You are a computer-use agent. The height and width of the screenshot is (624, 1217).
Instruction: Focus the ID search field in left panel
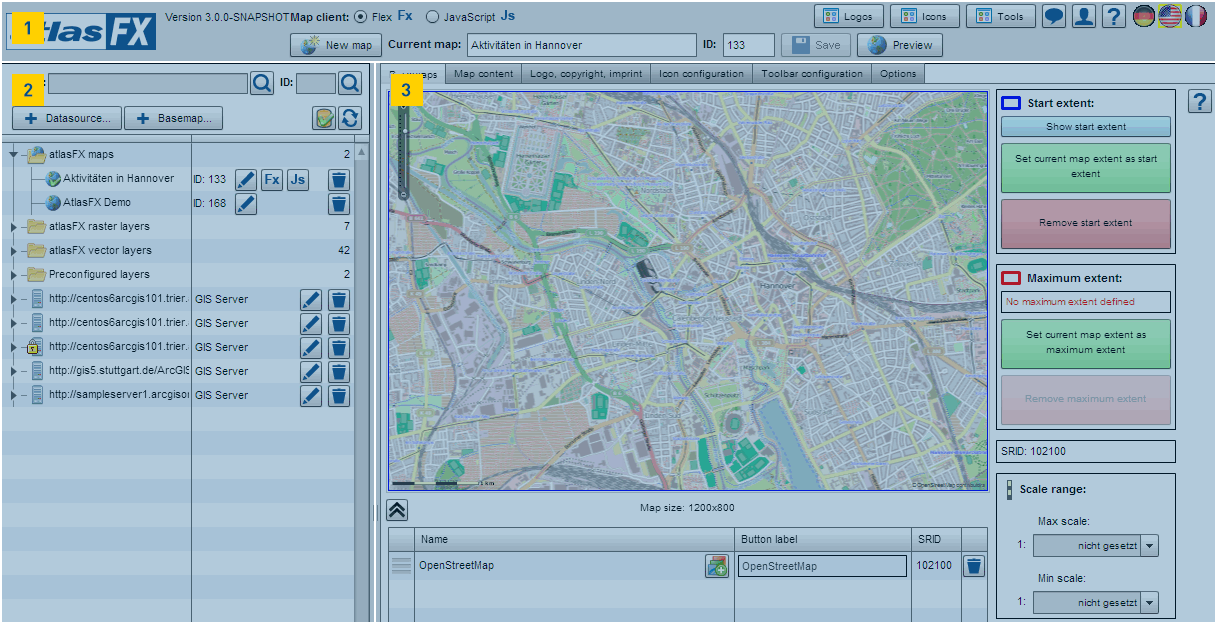tap(316, 83)
